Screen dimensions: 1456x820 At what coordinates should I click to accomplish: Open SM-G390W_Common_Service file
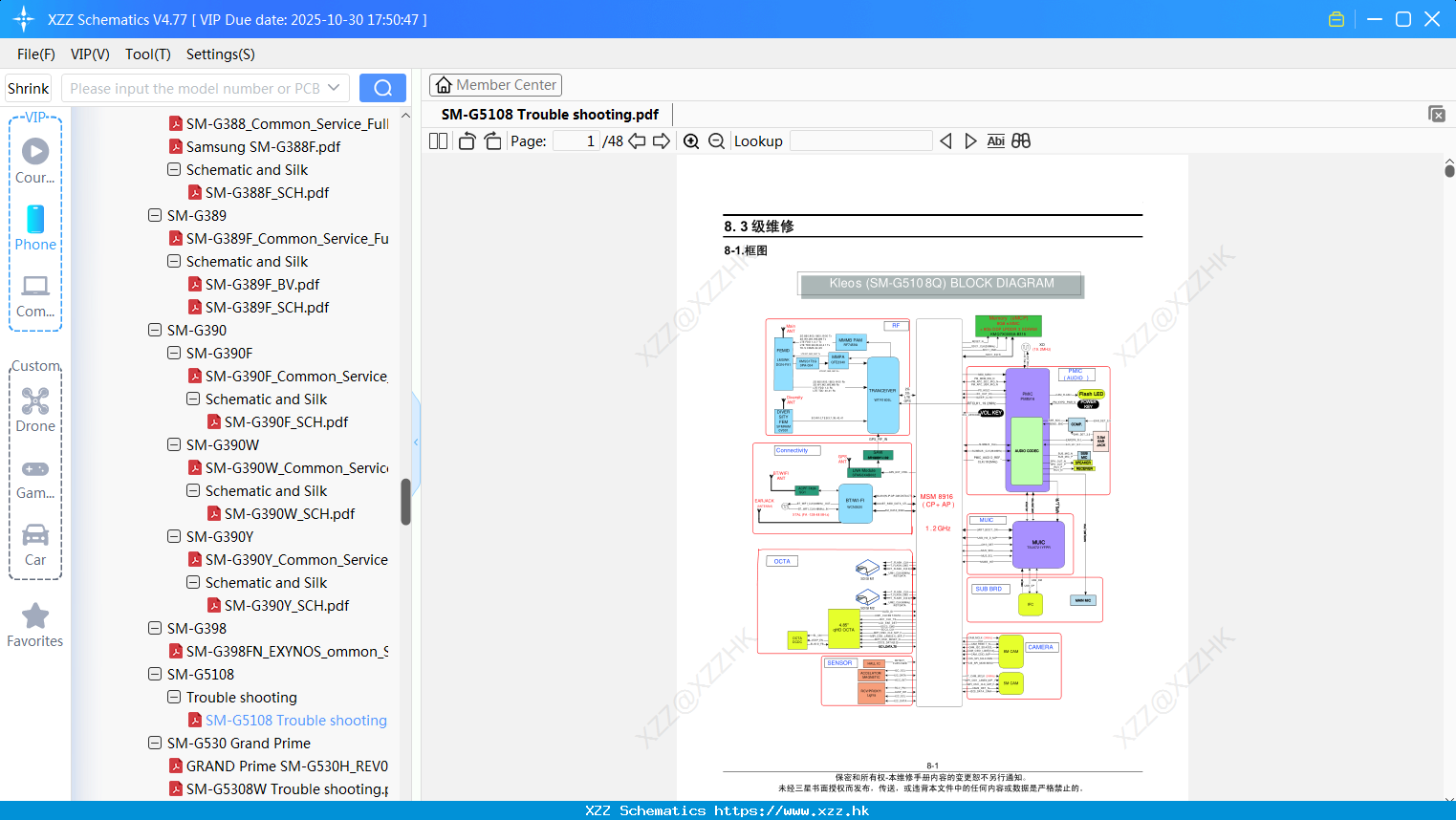point(296,467)
